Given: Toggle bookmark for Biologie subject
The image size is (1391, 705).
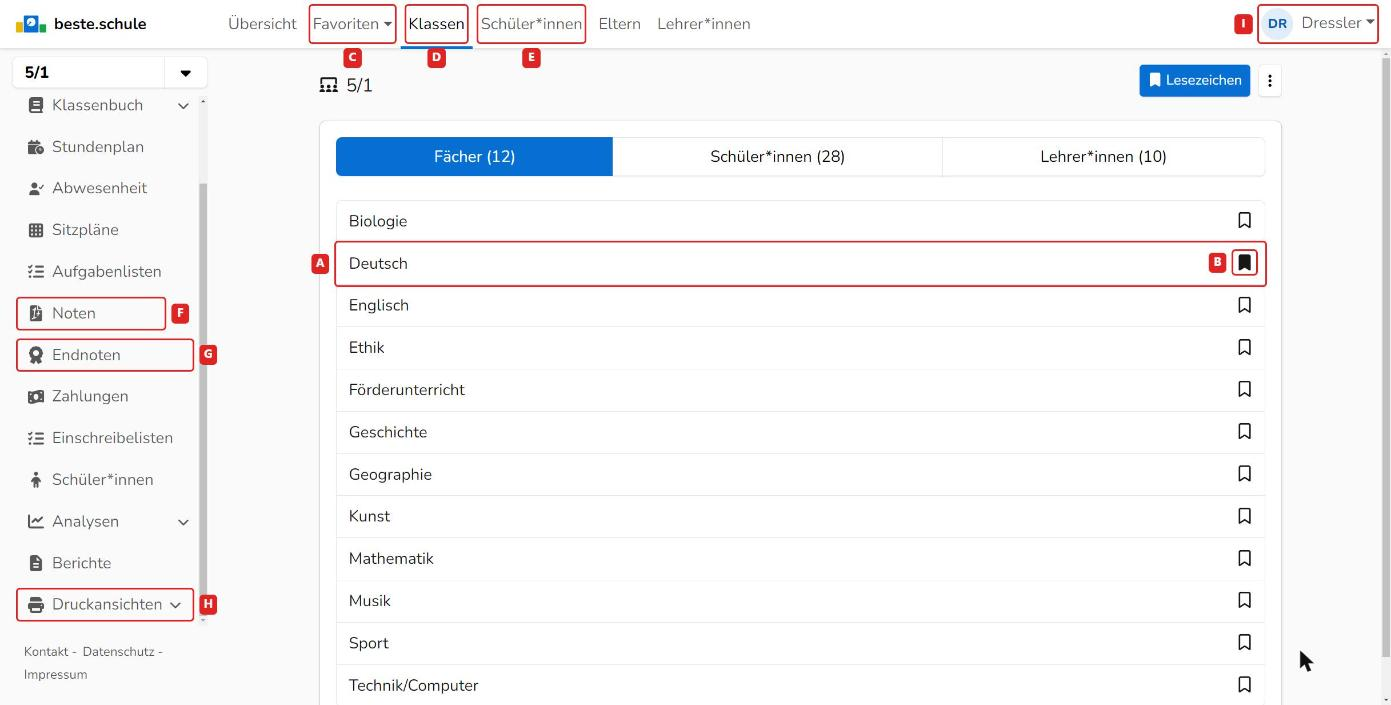Looking at the screenshot, I should pyautogui.click(x=1244, y=221).
